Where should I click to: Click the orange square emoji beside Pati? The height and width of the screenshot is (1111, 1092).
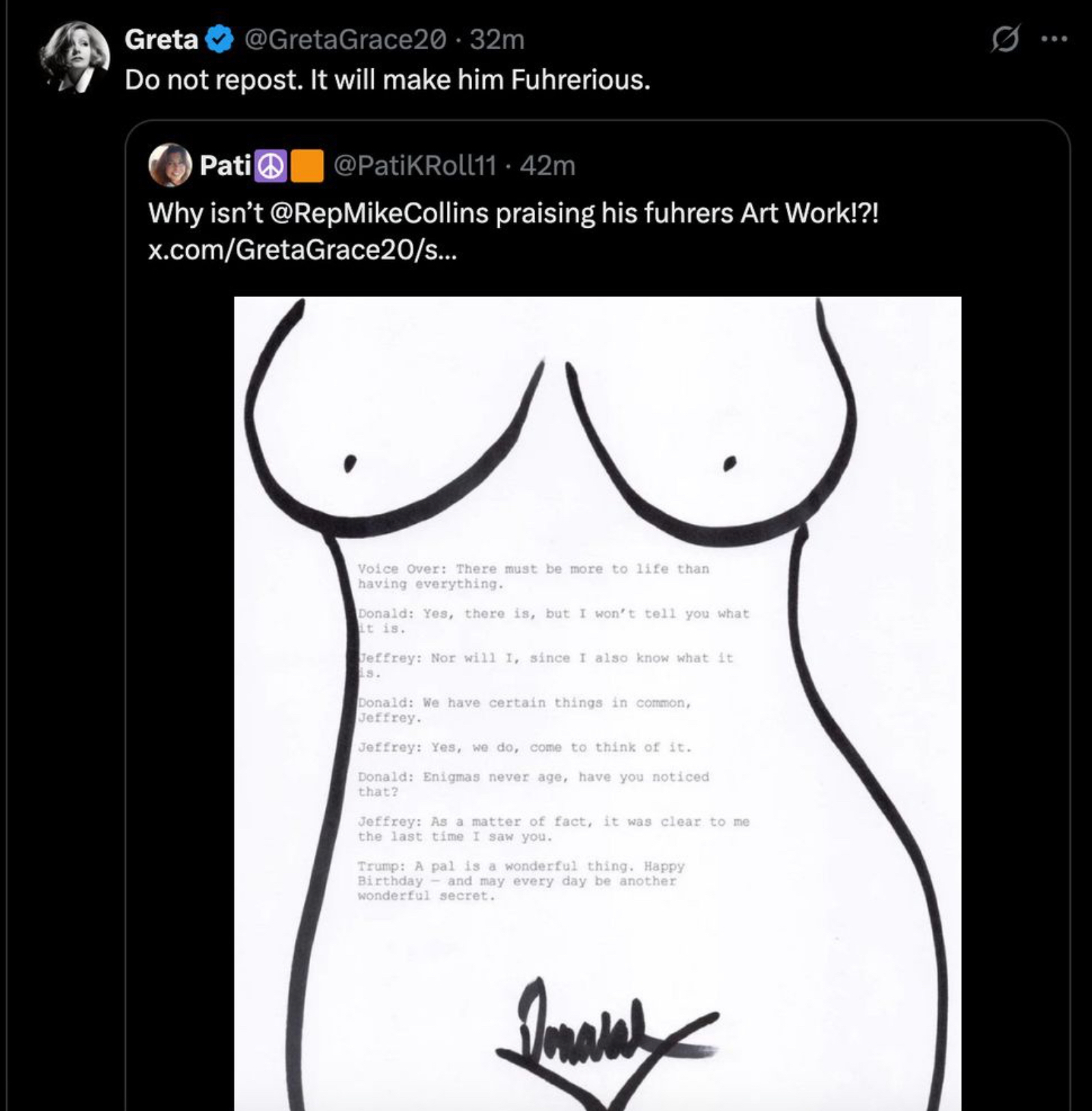(307, 166)
